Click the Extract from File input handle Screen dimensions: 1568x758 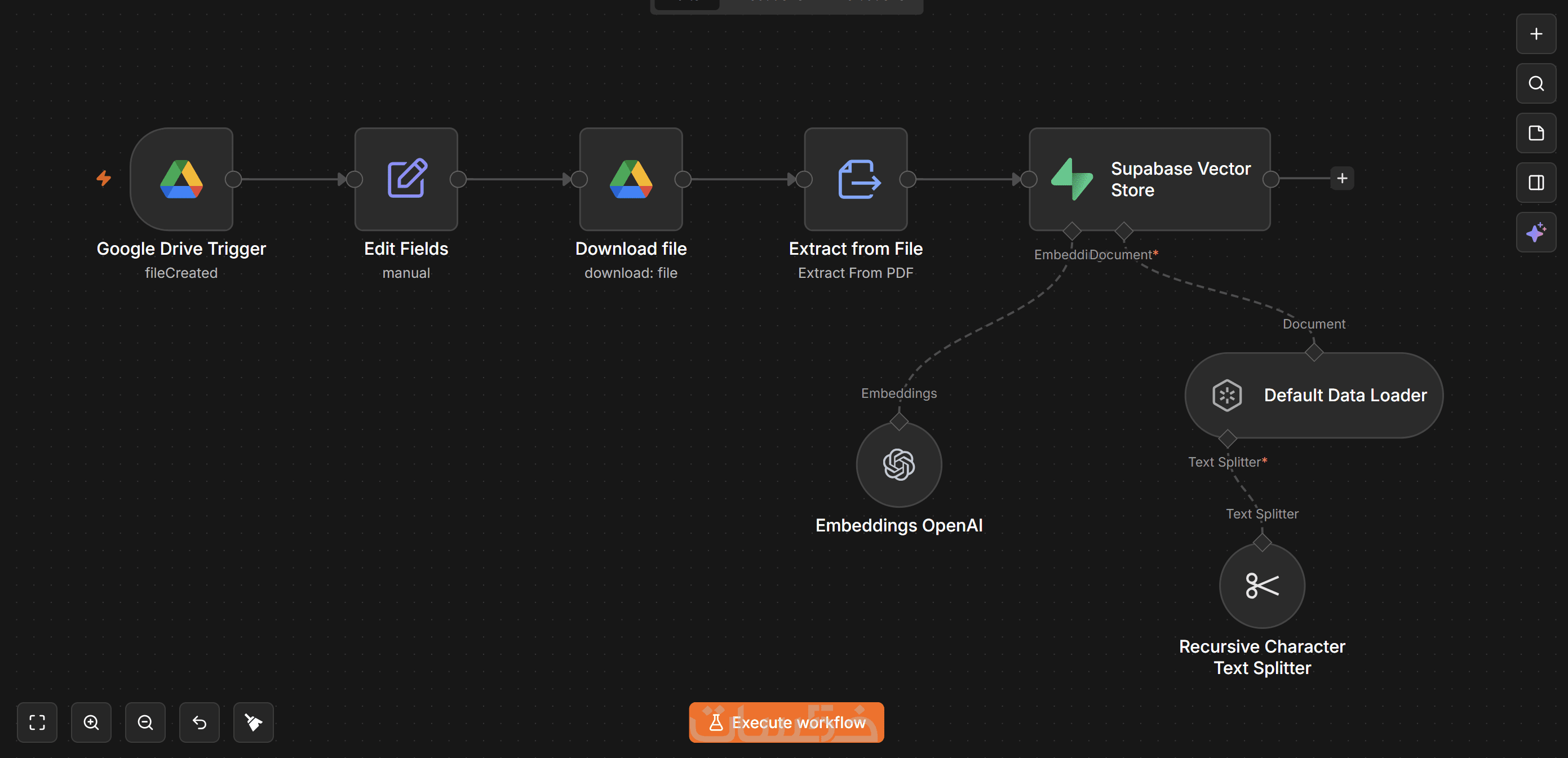click(805, 179)
